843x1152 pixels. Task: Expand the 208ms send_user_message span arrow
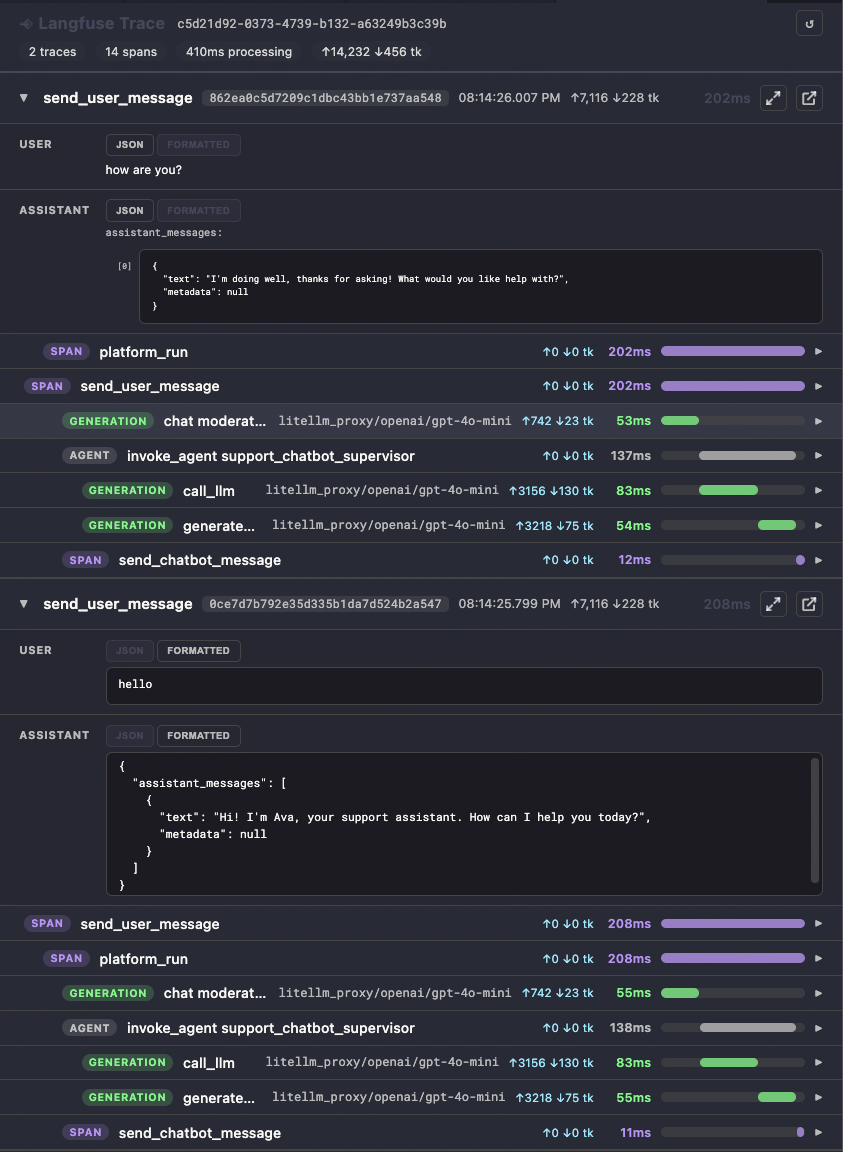(819, 924)
